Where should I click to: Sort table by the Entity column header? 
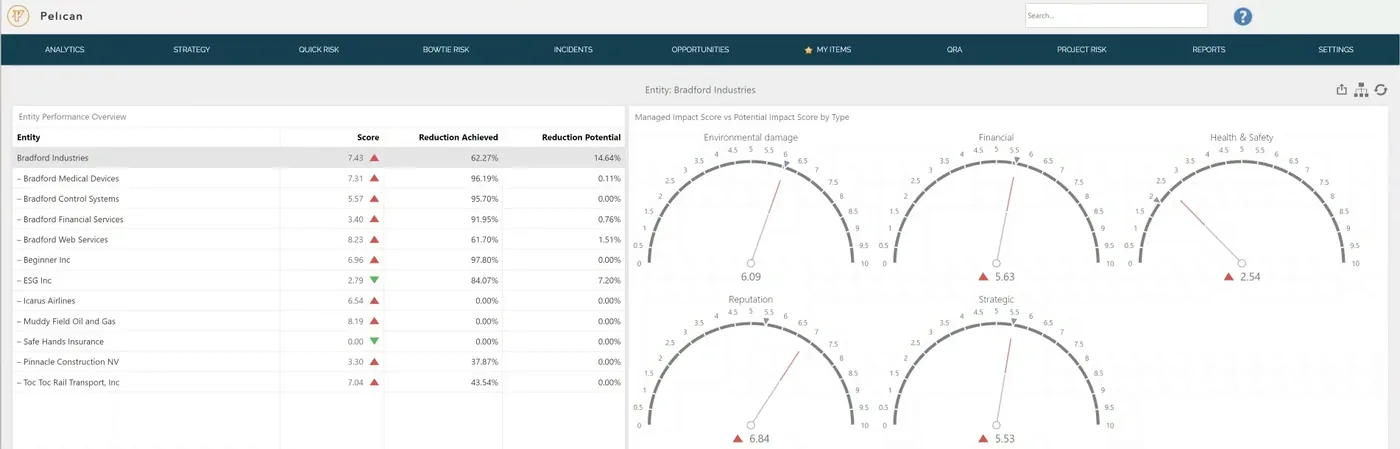point(29,137)
